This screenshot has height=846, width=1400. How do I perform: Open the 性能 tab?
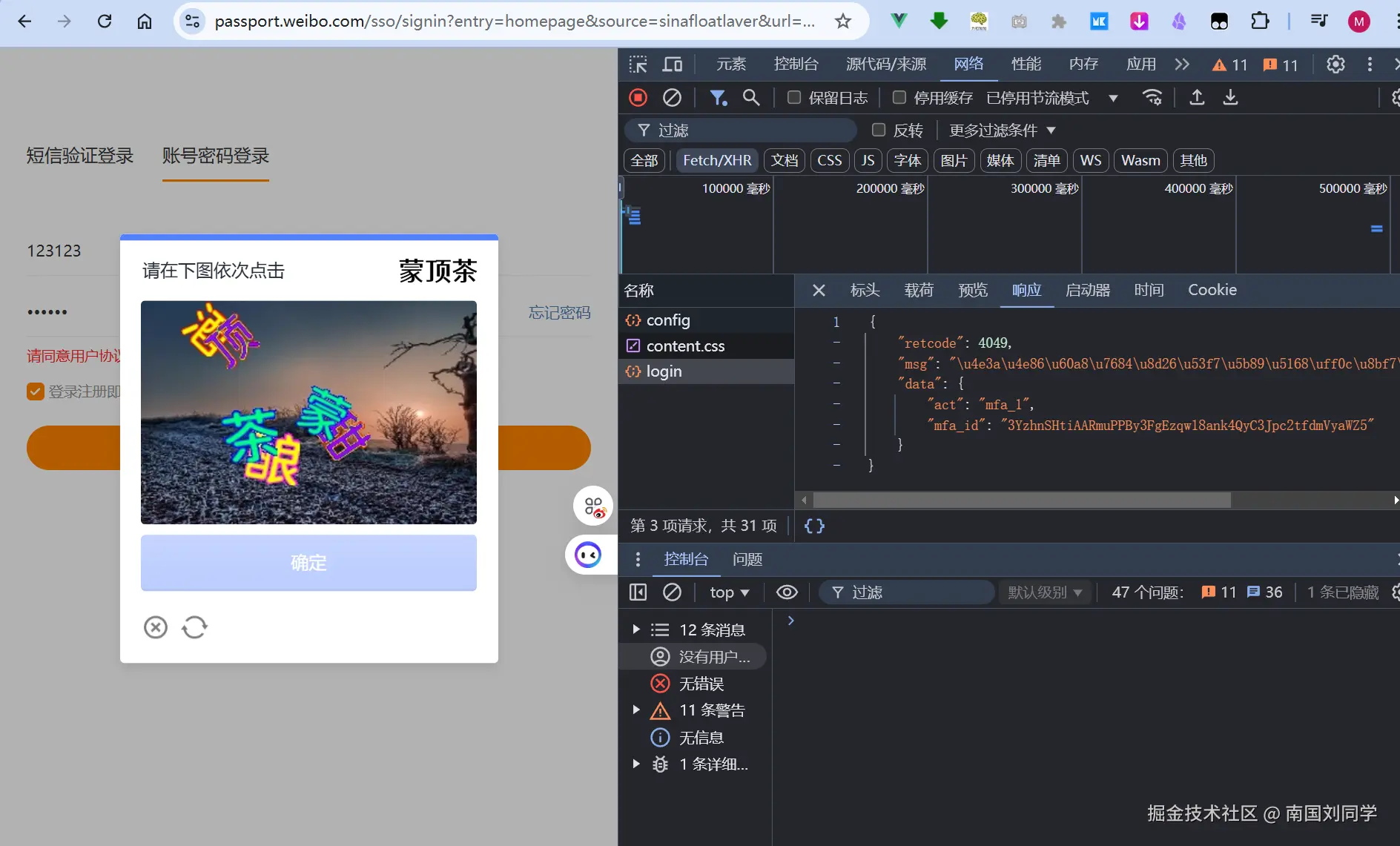(x=1026, y=65)
